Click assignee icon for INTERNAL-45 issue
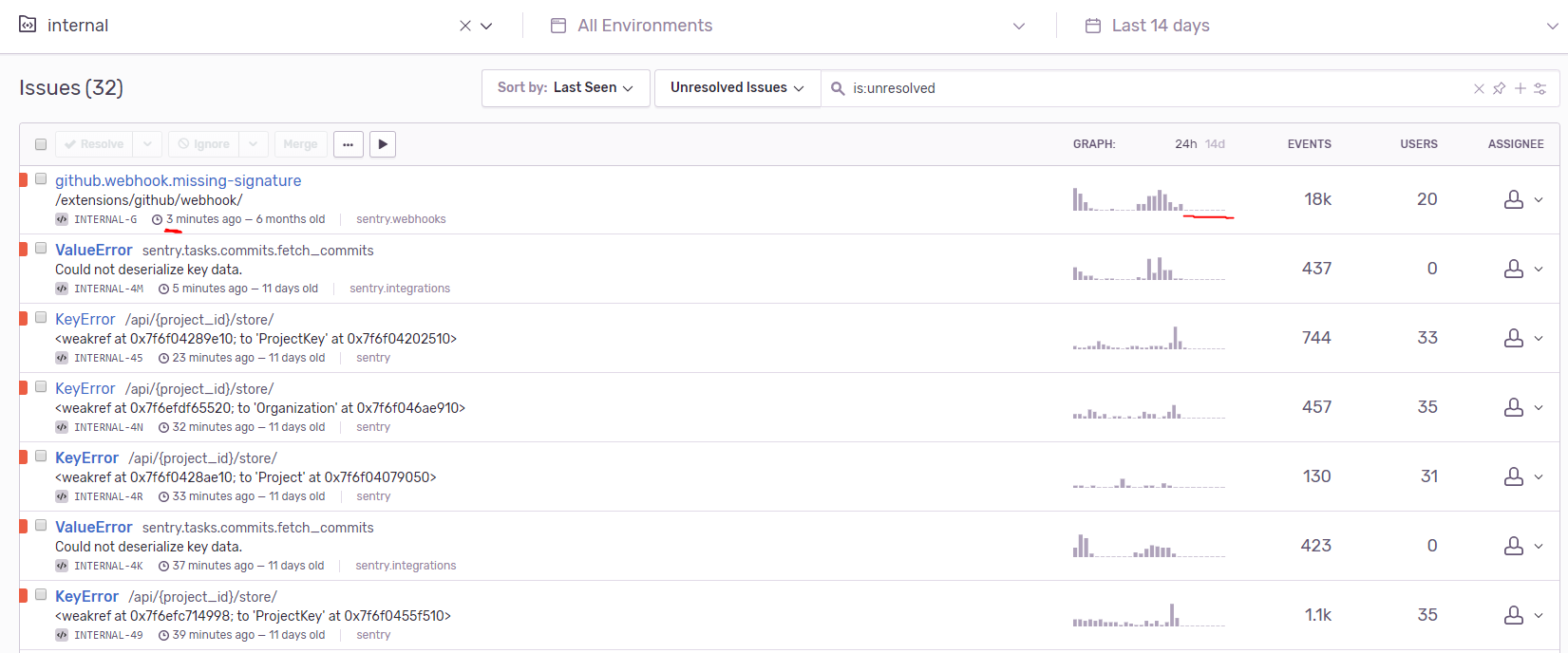1568x653 pixels. click(1514, 338)
